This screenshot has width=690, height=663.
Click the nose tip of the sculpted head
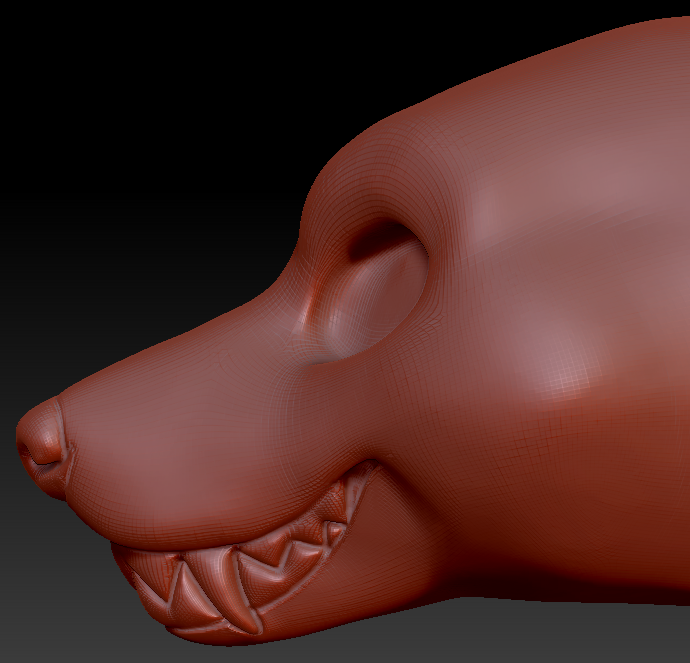[42, 447]
